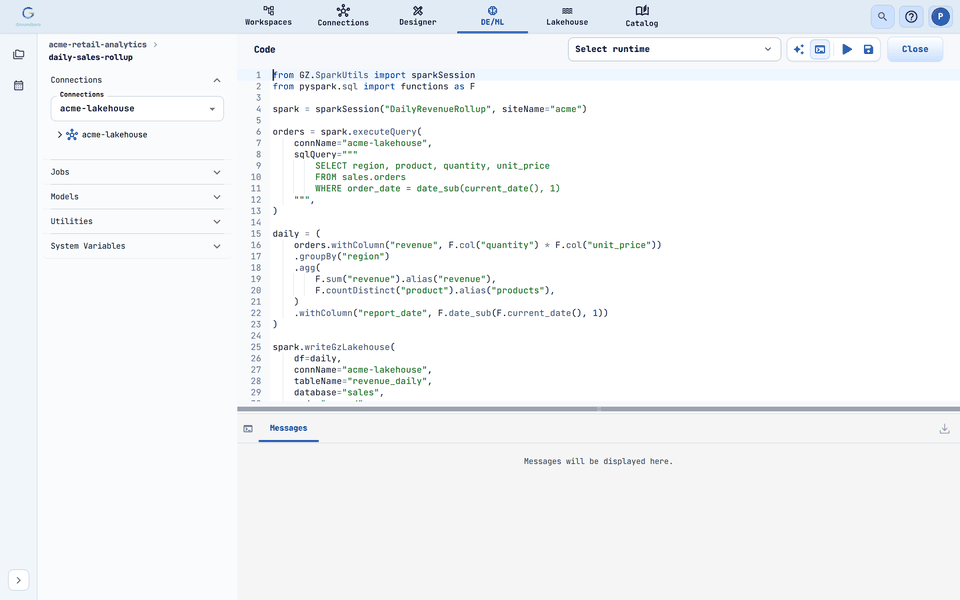Select the Messages tab
This screenshot has width=960, height=600.
[288, 429]
